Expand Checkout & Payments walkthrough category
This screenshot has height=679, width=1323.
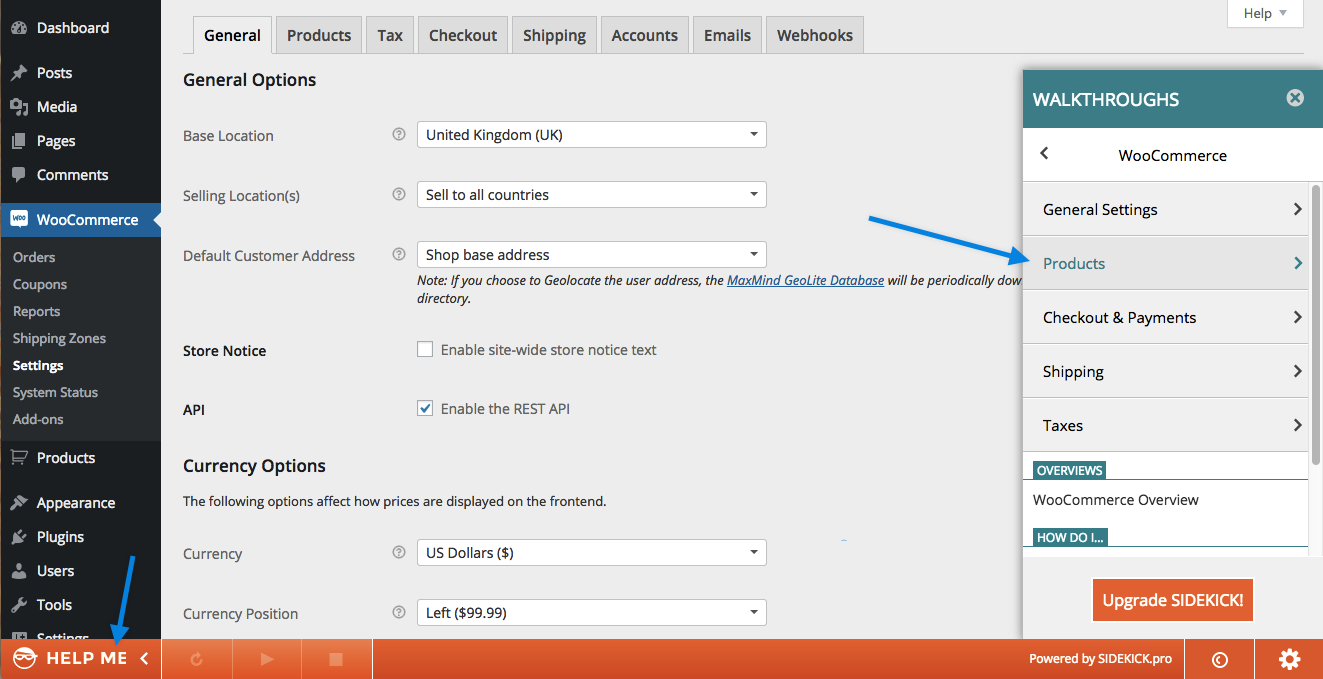[1166, 317]
